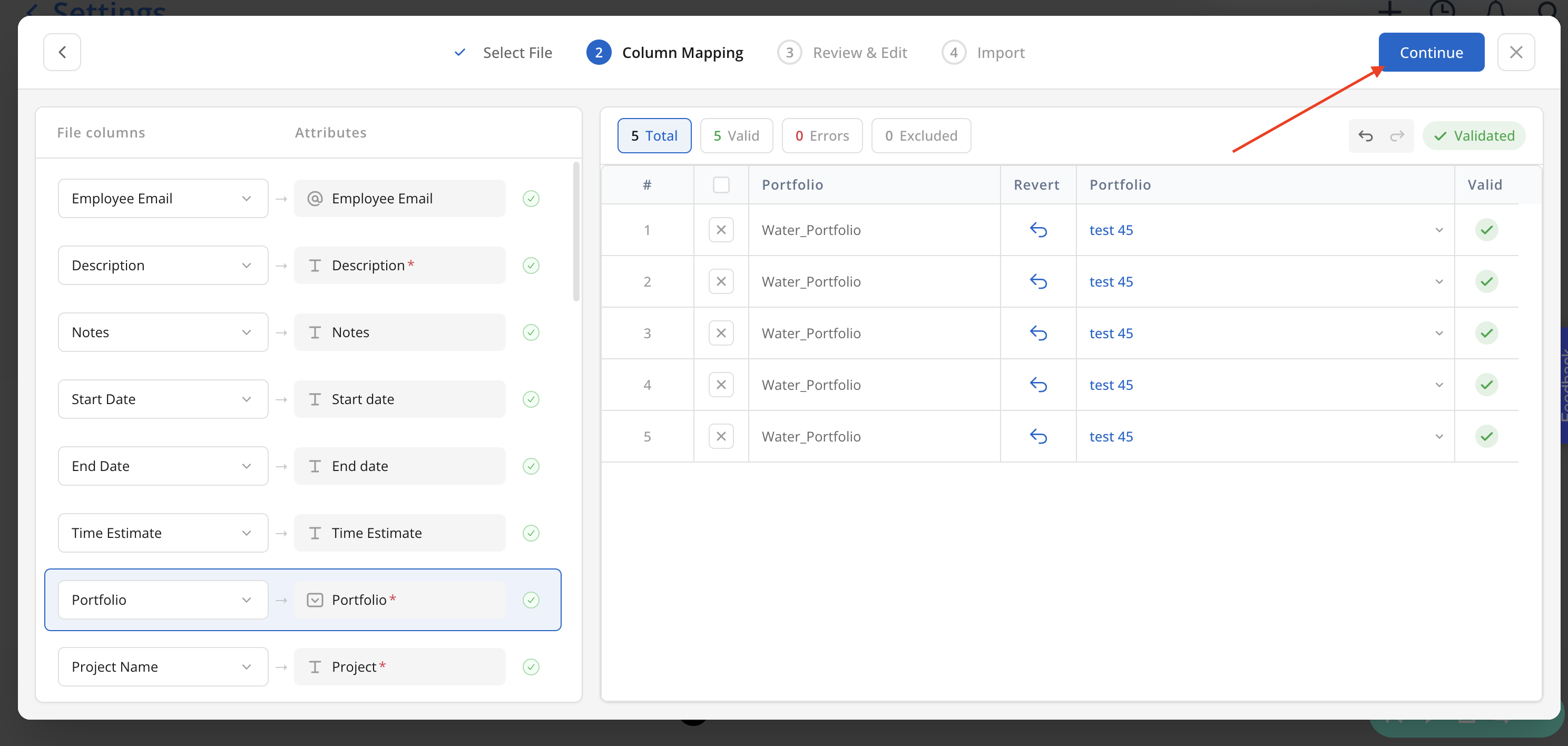Open the Project Name column dropdown

click(x=162, y=666)
